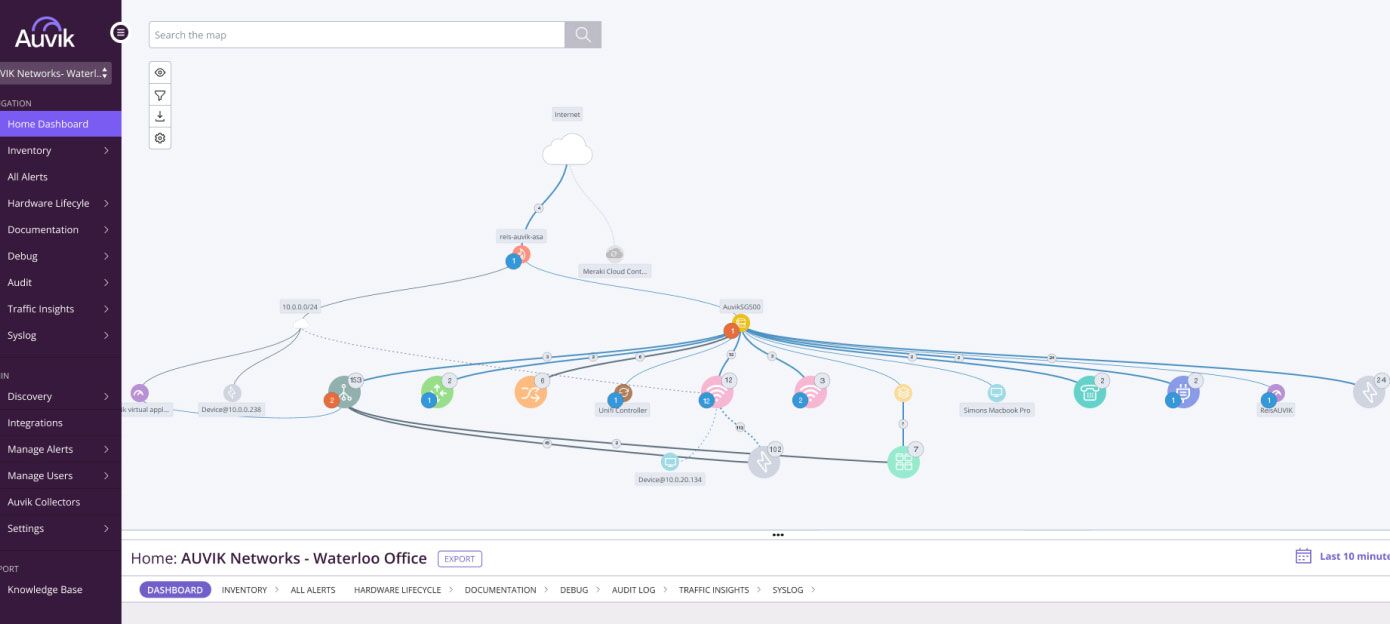
Task: Select the AuvikSG500 switch node
Action: tap(739, 322)
